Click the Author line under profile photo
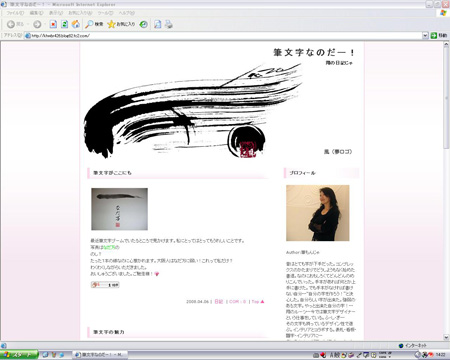450x360 pixels. pyautogui.click(x=303, y=252)
